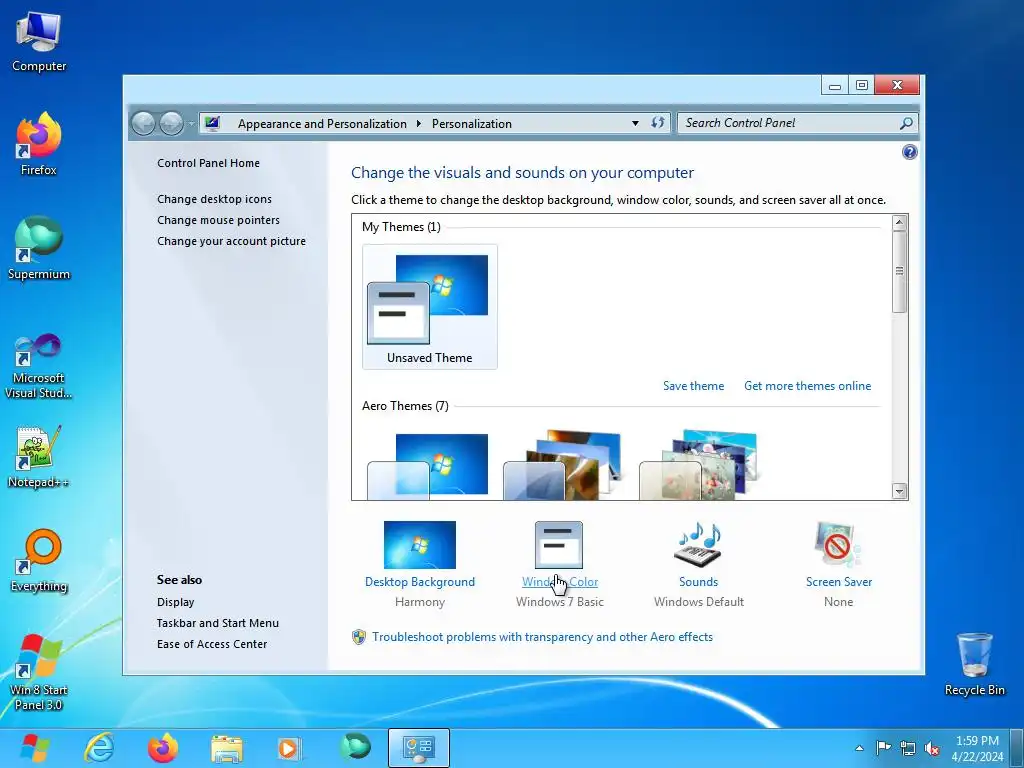Open the Recycle Bin
This screenshot has height=768, width=1024.
[974, 664]
